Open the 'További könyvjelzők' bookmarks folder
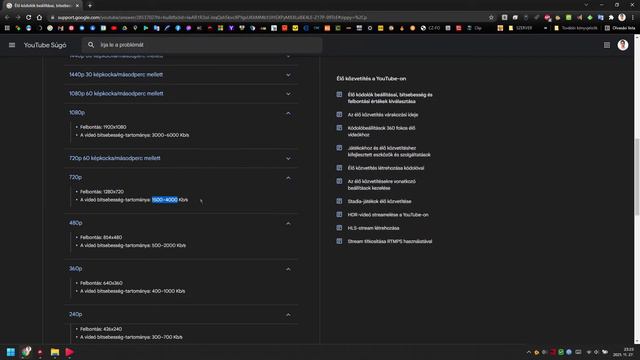Screen dimensions: 640x360 576,28
